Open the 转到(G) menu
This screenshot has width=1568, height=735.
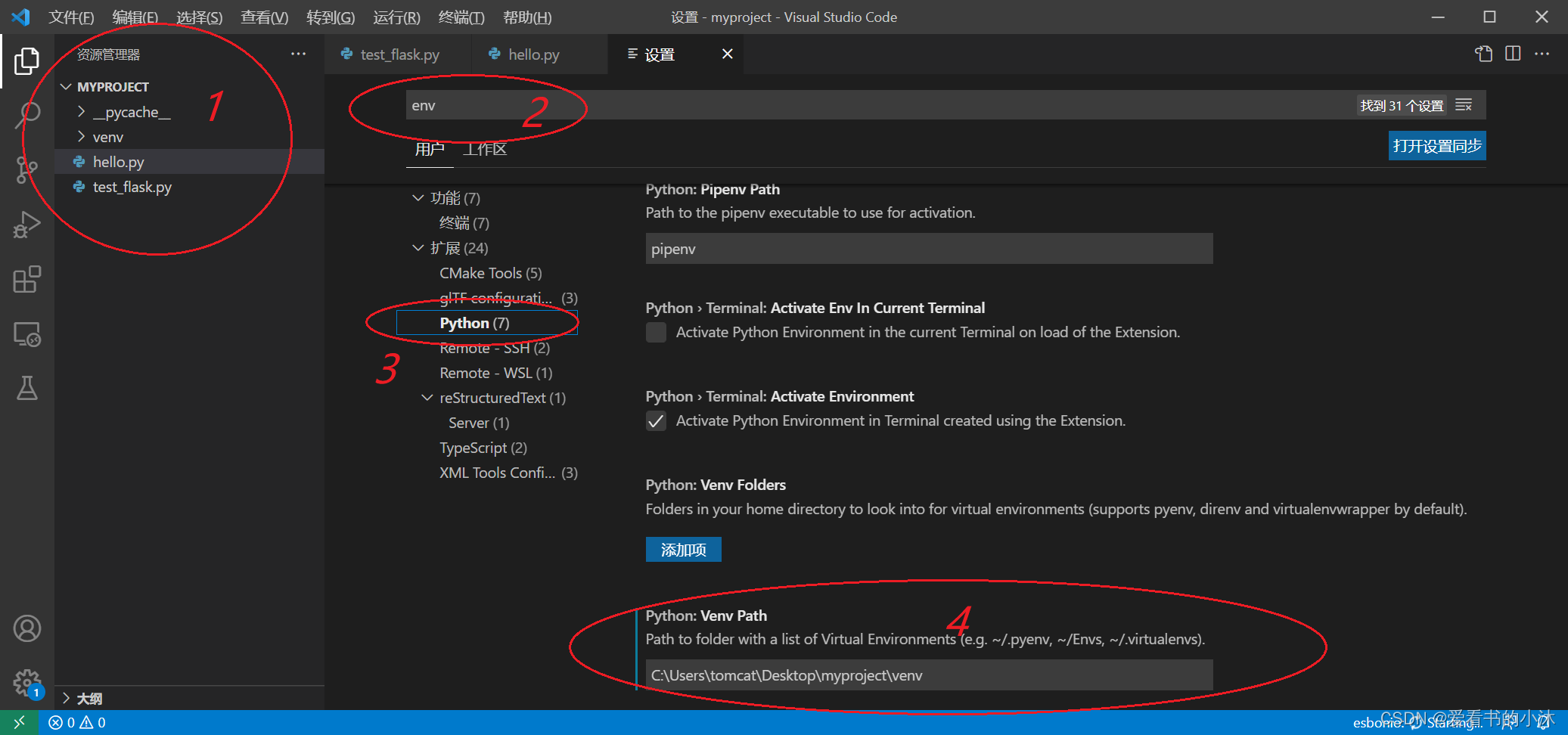[331, 17]
